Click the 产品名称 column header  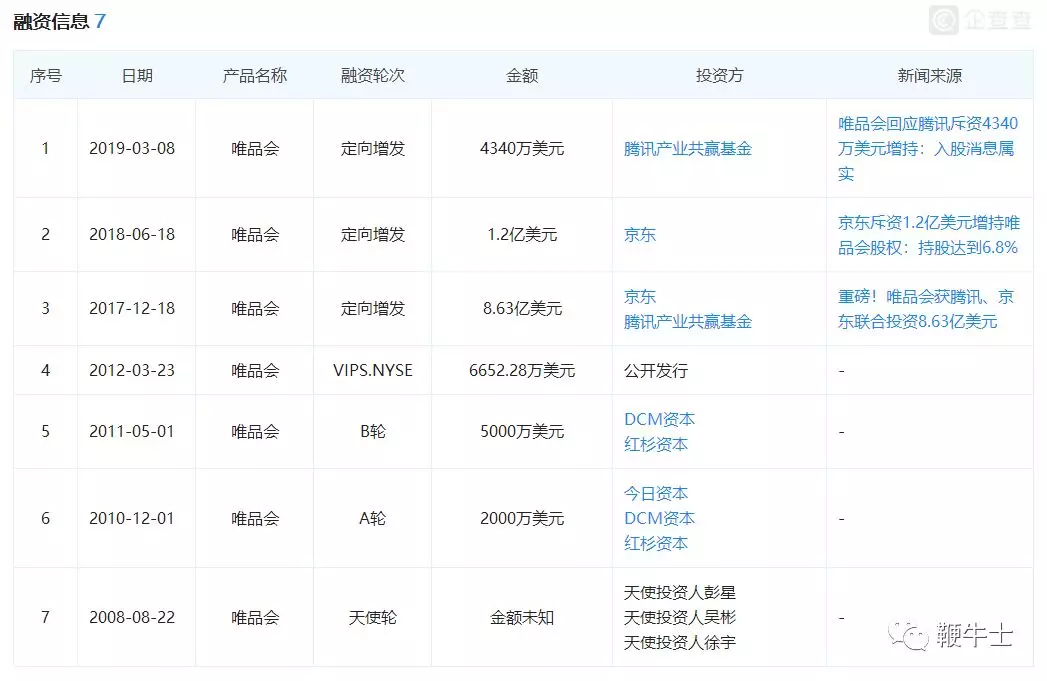point(254,75)
